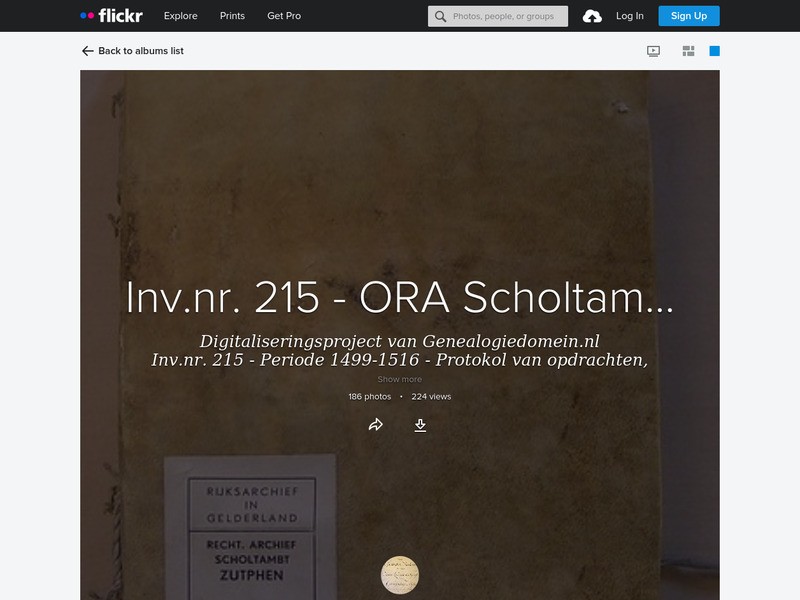
Task: Click the circular owner avatar
Action: click(400, 574)
